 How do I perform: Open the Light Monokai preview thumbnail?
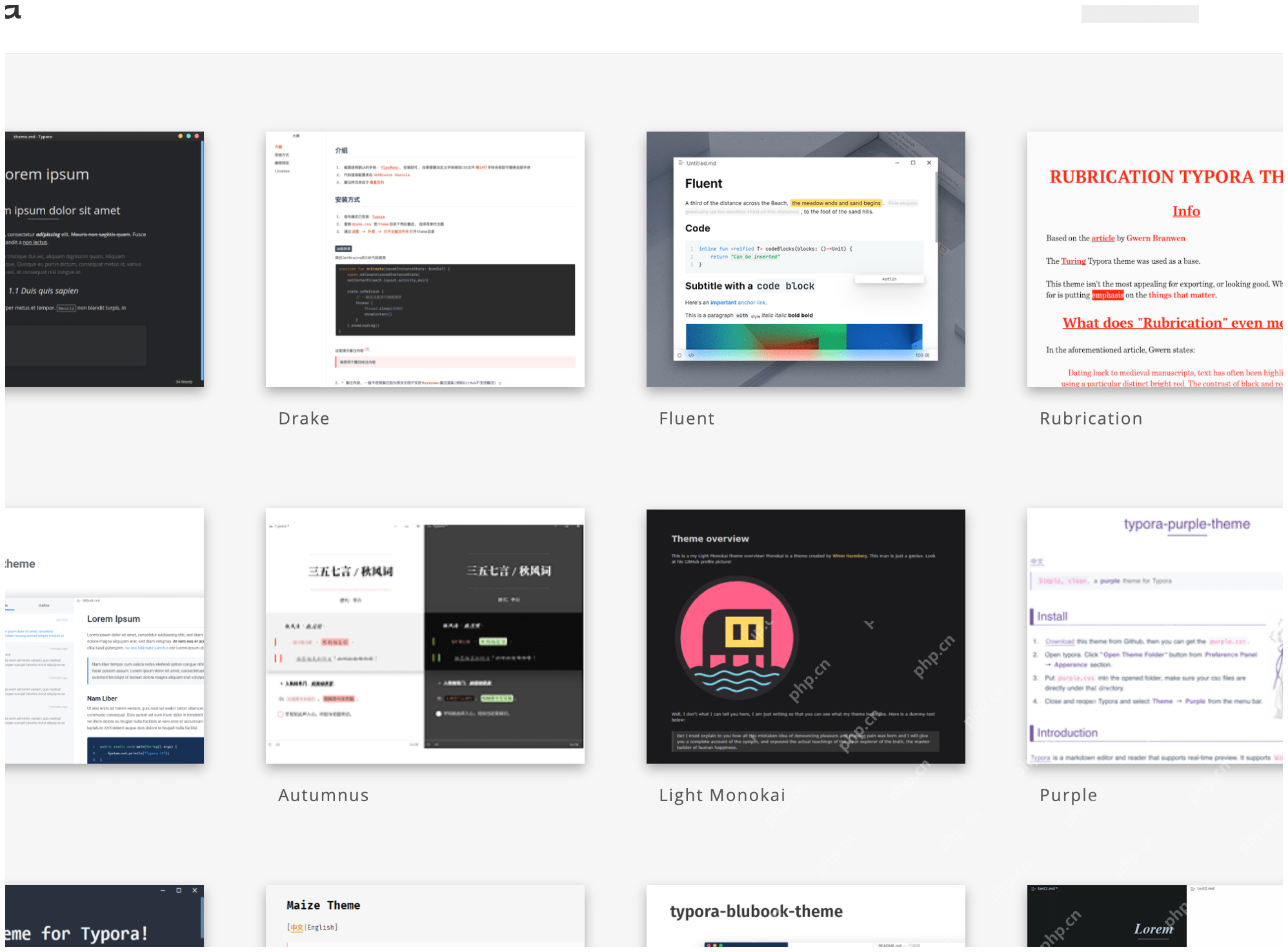pos(806,636)
